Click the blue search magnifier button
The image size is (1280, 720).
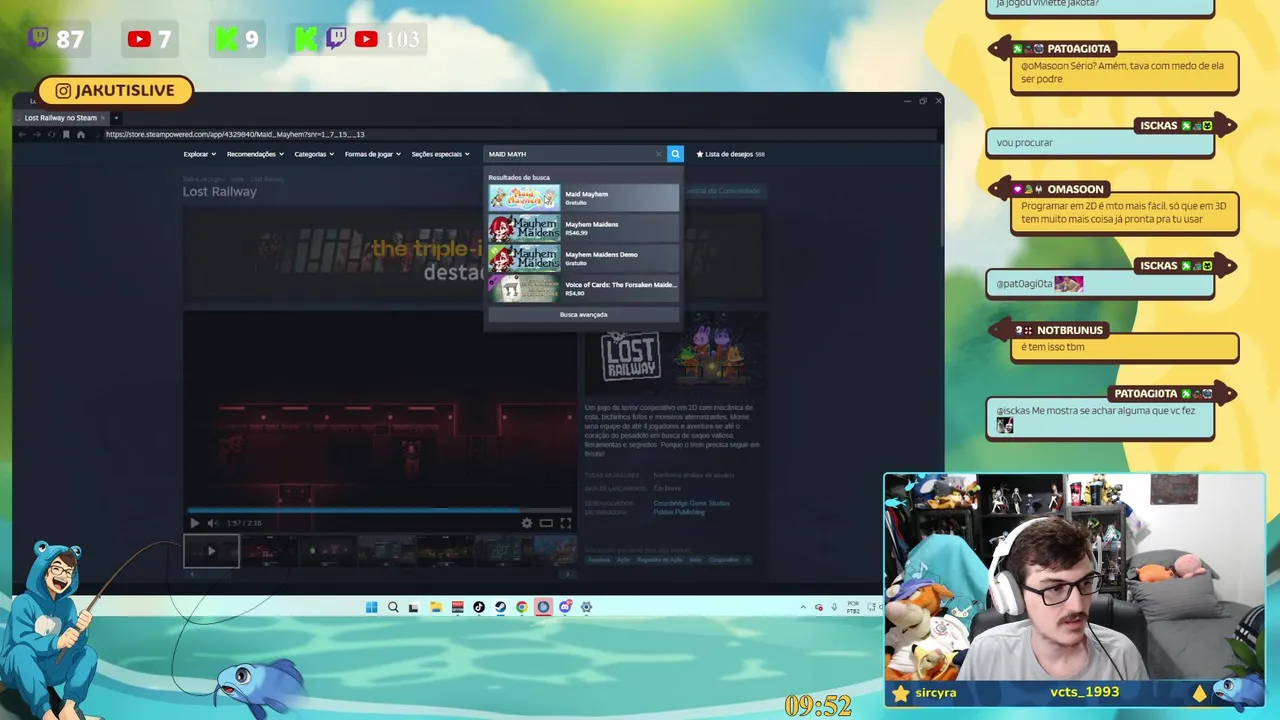(x=675, y=154)
